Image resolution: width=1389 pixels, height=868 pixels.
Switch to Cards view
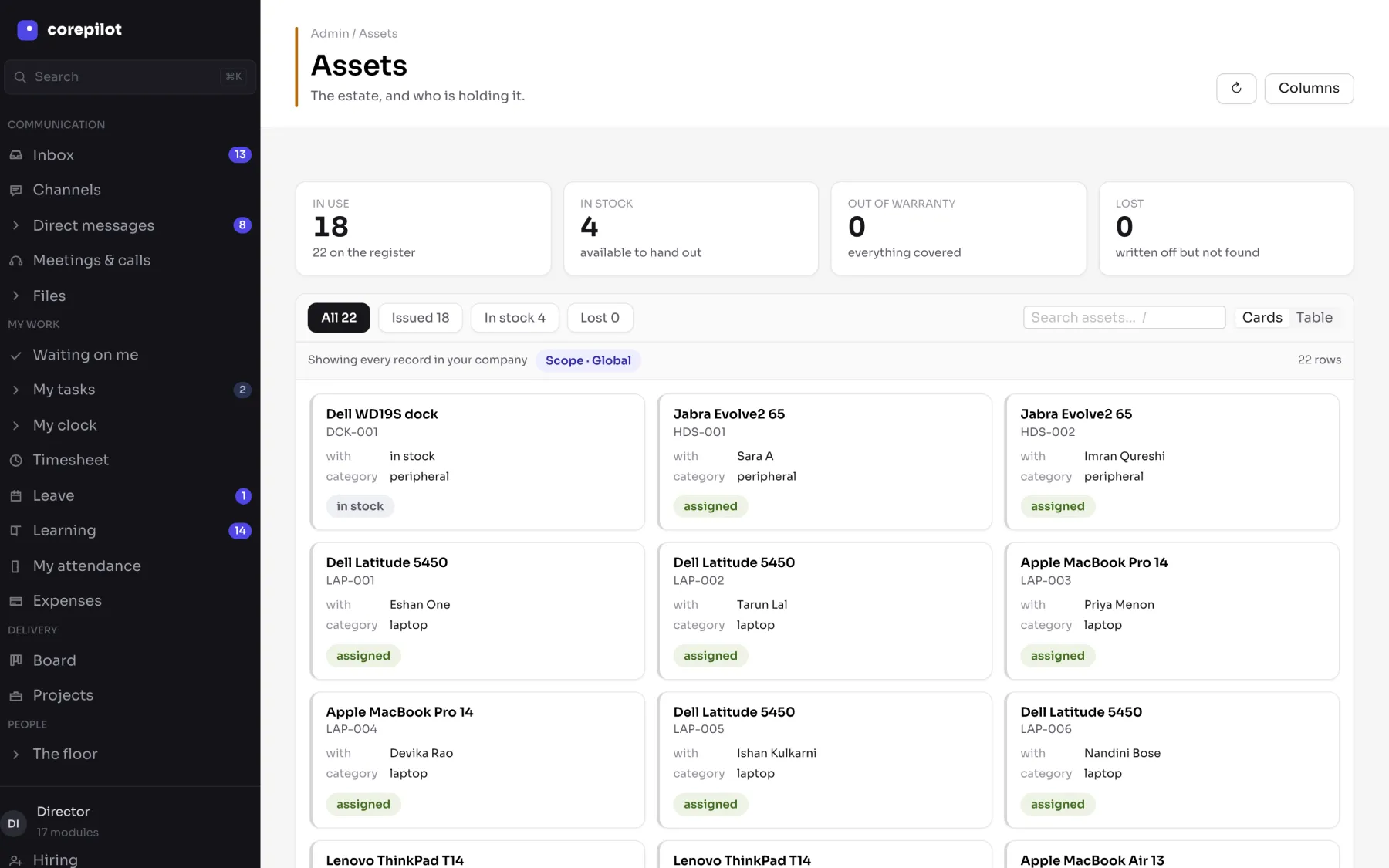click(x=1262, y=318)
